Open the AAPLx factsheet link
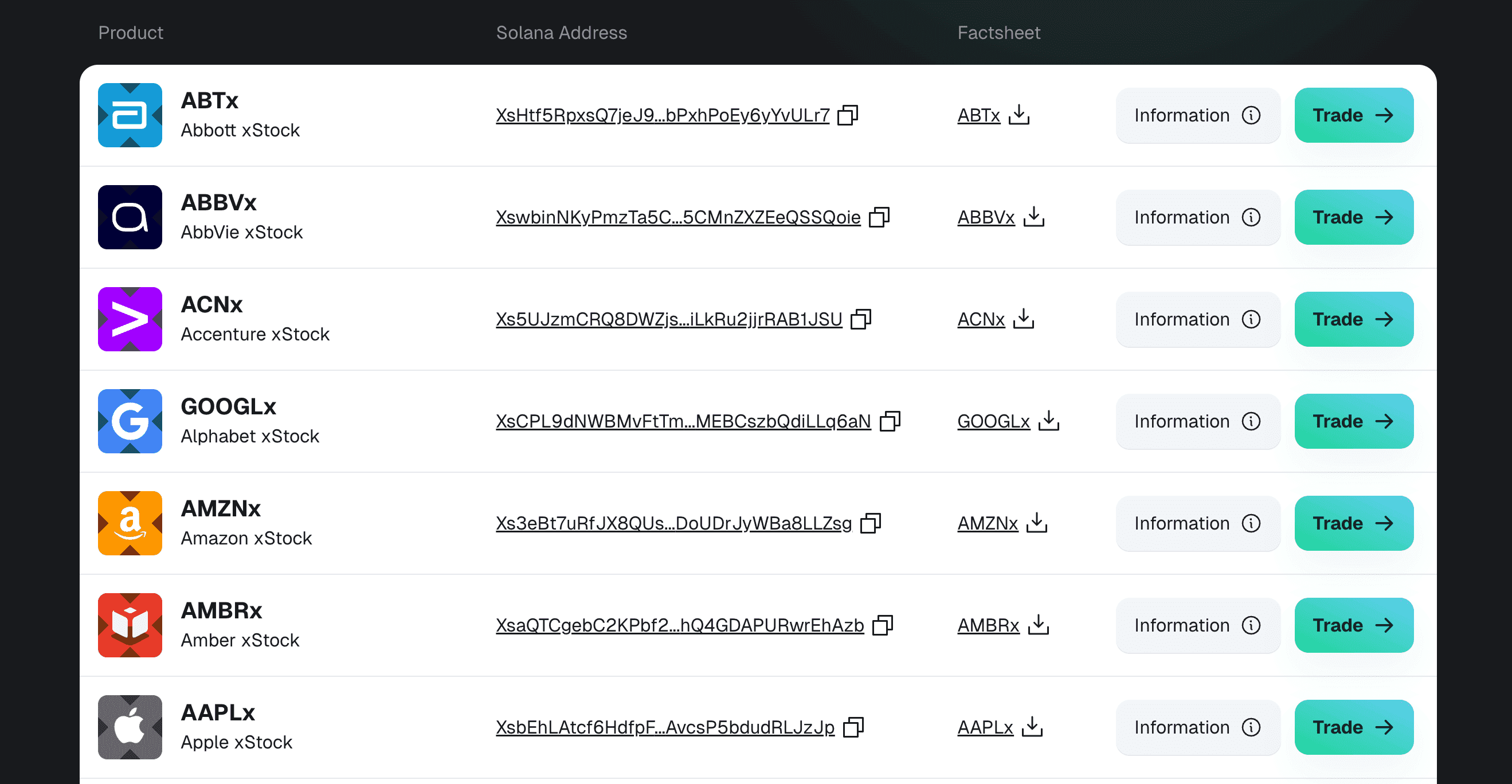This screenshot has width=1512, height=784. [985, 728]
